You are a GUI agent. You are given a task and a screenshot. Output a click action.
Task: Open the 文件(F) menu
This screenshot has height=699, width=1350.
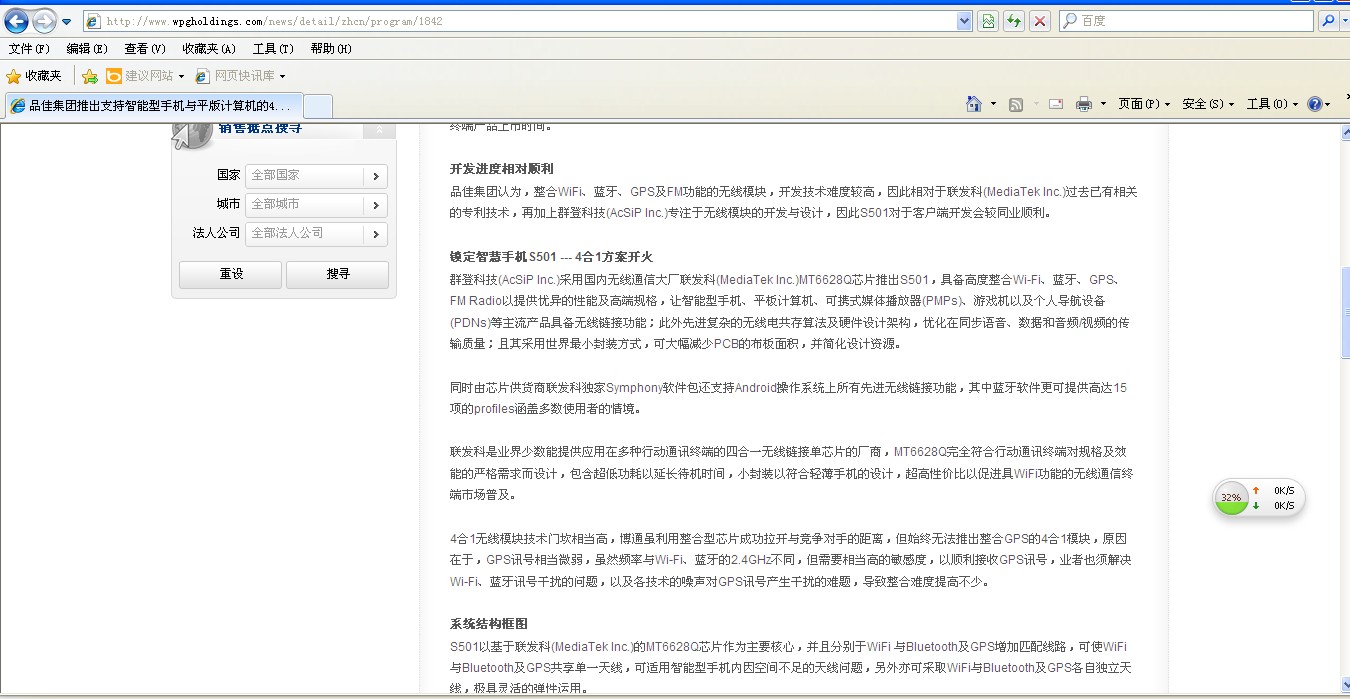click(x=29, y=49)
